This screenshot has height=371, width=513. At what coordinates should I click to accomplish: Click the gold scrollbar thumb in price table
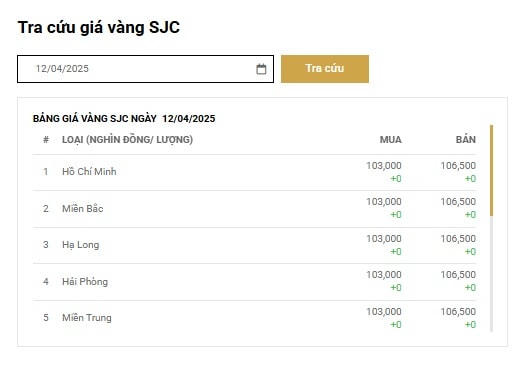(491, 170)
